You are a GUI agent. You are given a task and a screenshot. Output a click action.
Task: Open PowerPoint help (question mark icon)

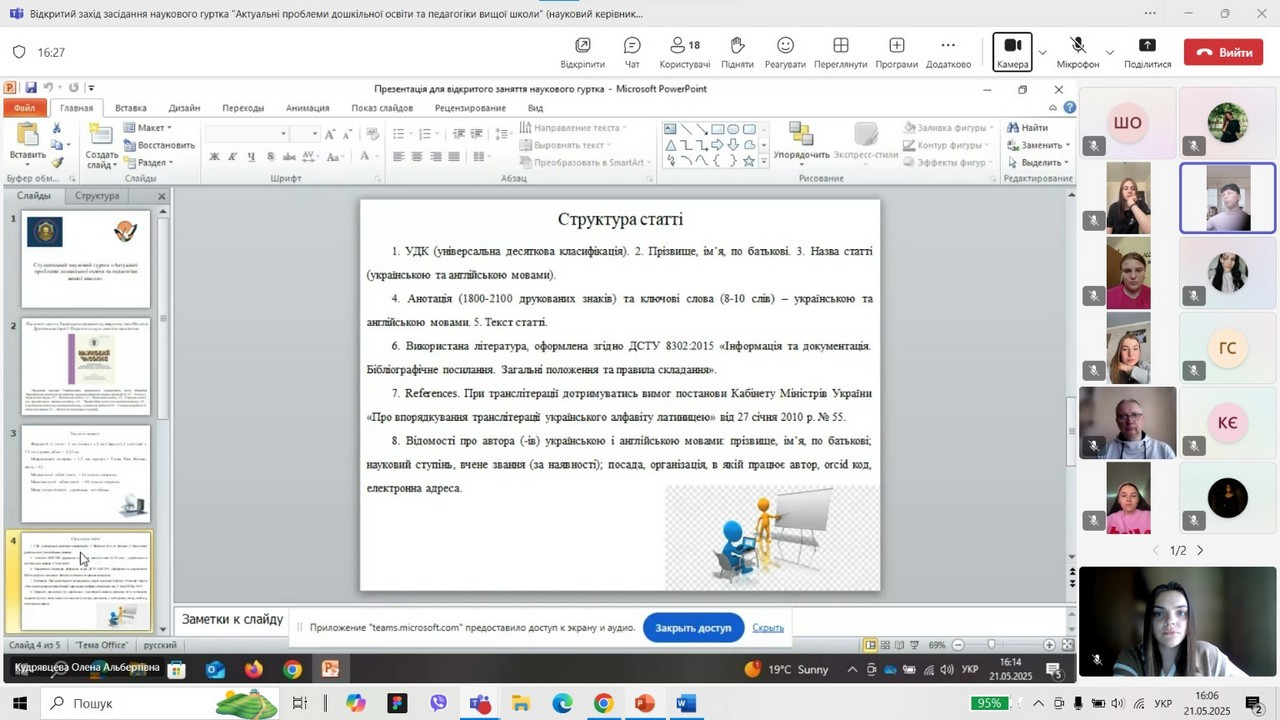pos(1070,108)
